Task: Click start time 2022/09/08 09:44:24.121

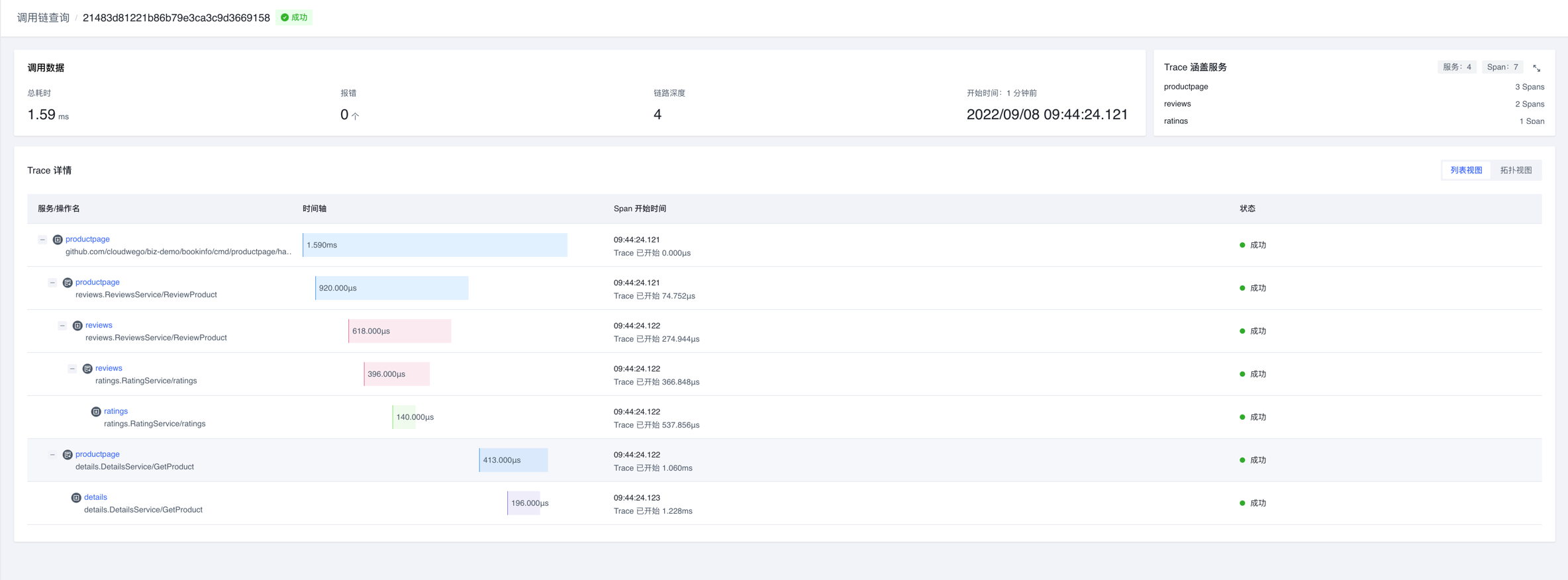Action: click(x=1047, y=115)
